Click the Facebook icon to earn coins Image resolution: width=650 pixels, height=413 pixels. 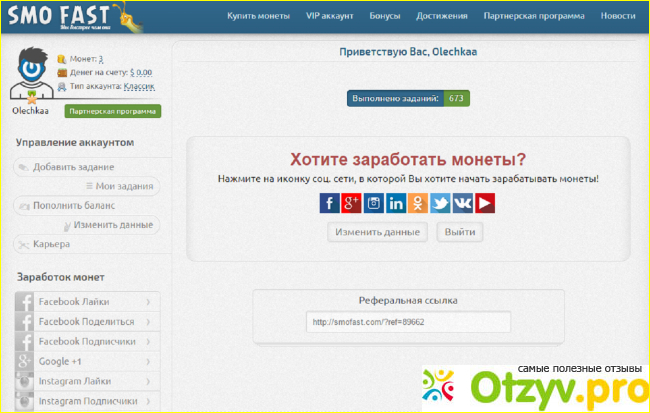(329, 203)
